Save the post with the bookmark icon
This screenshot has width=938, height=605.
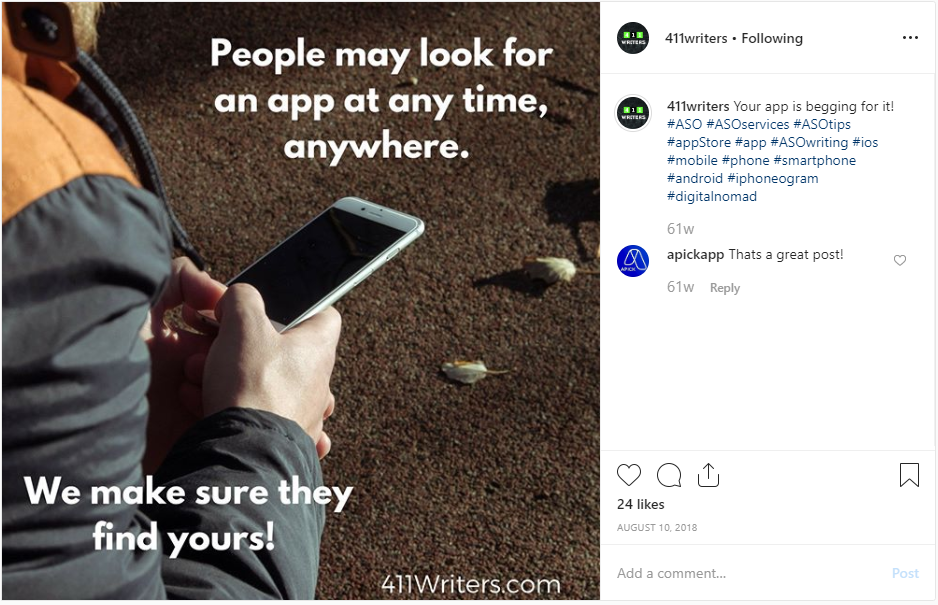pos(909,475)
